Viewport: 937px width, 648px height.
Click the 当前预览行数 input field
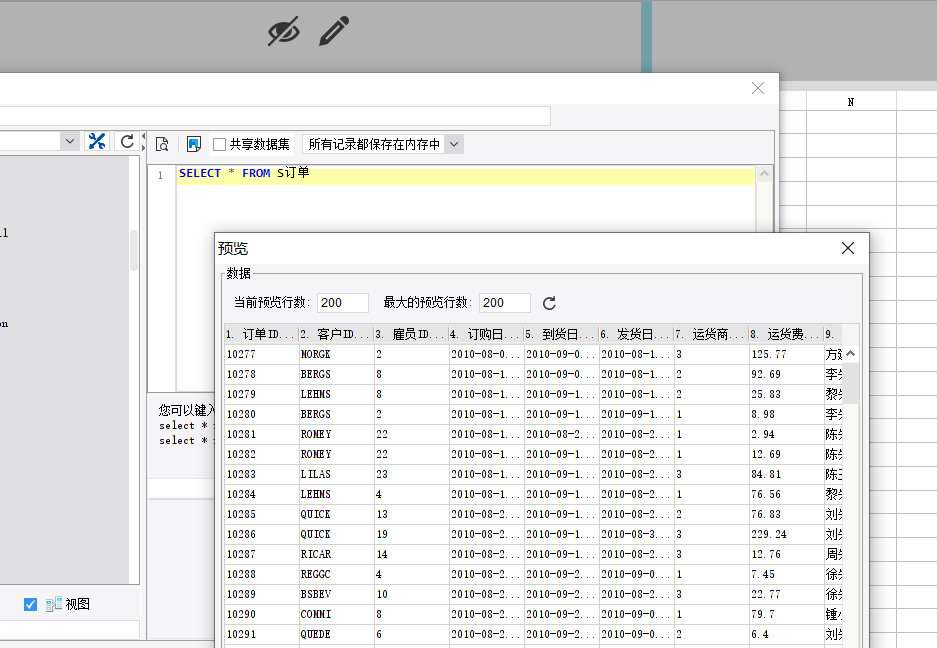(342, 302)
